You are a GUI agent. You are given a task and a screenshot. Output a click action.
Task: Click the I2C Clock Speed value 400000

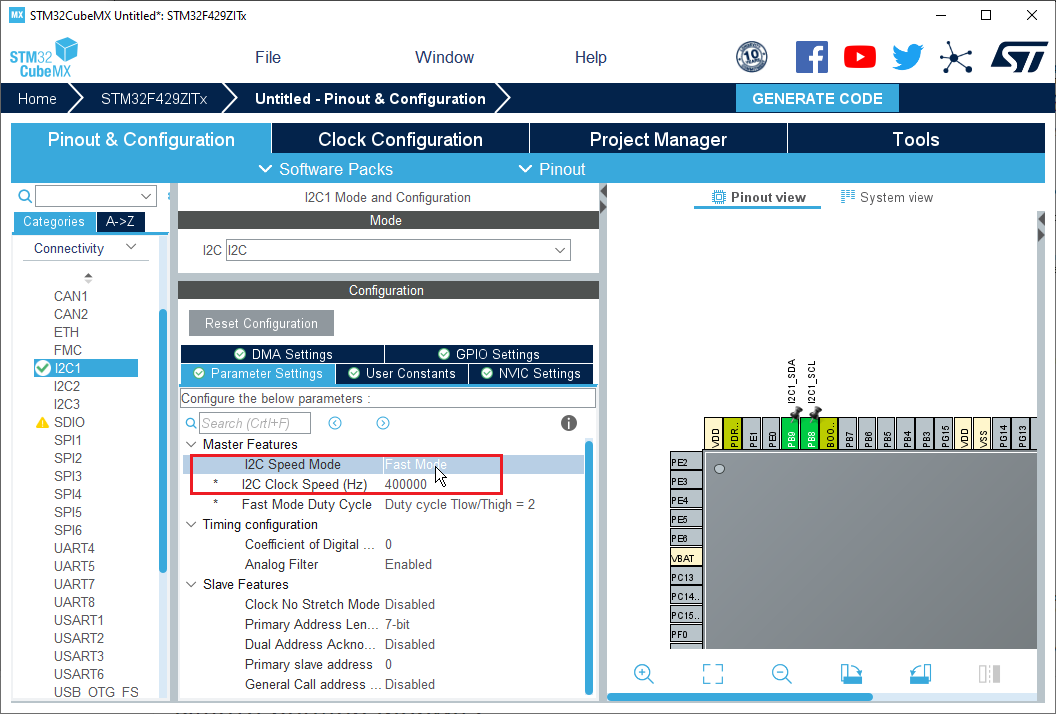point(405,484)
